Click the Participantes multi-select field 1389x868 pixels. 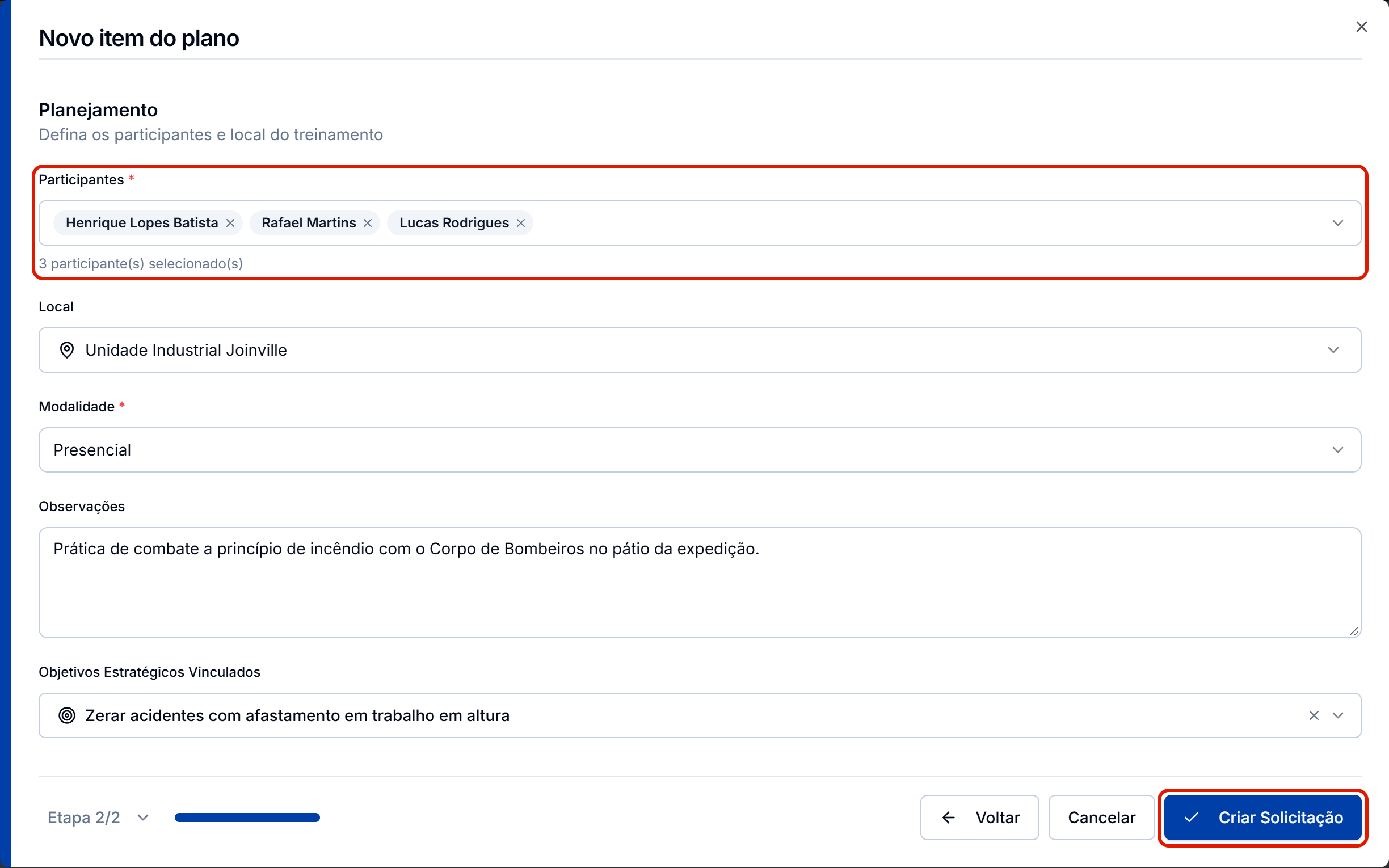pos(700,223)
